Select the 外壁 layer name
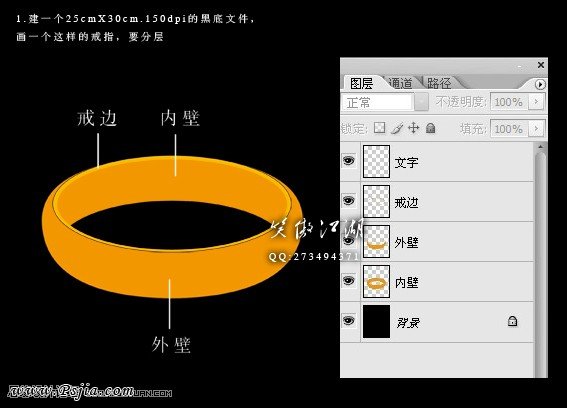 tap(406, 242)
